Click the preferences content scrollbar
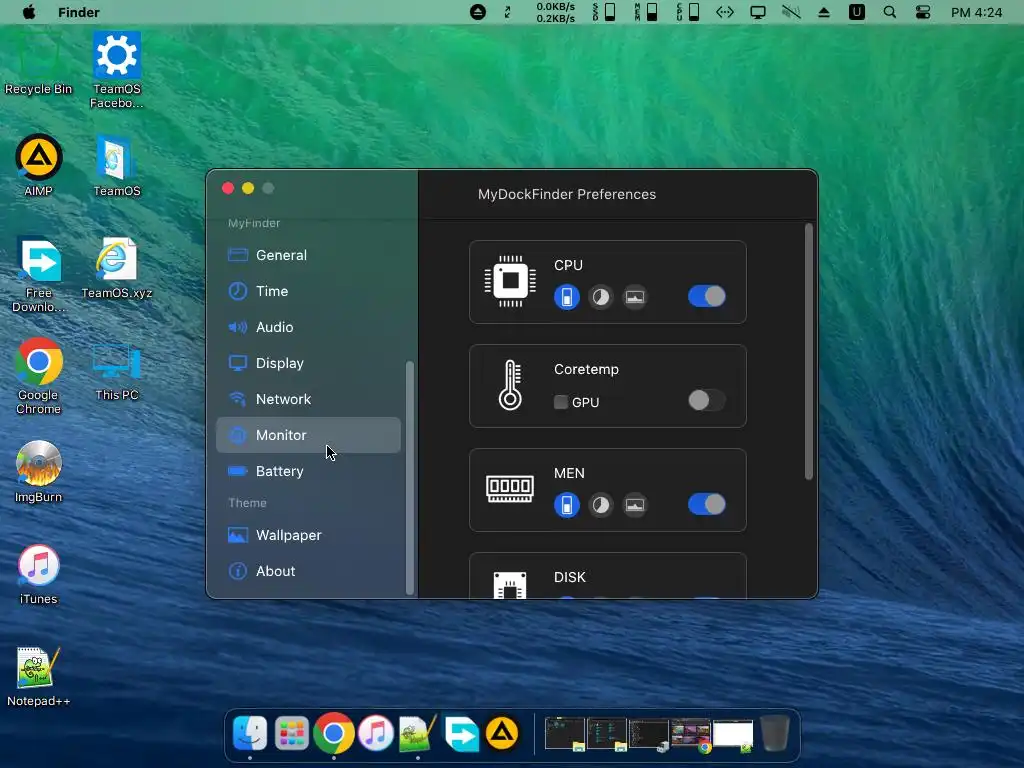1024x768 pixels. [x=808, y=352]
